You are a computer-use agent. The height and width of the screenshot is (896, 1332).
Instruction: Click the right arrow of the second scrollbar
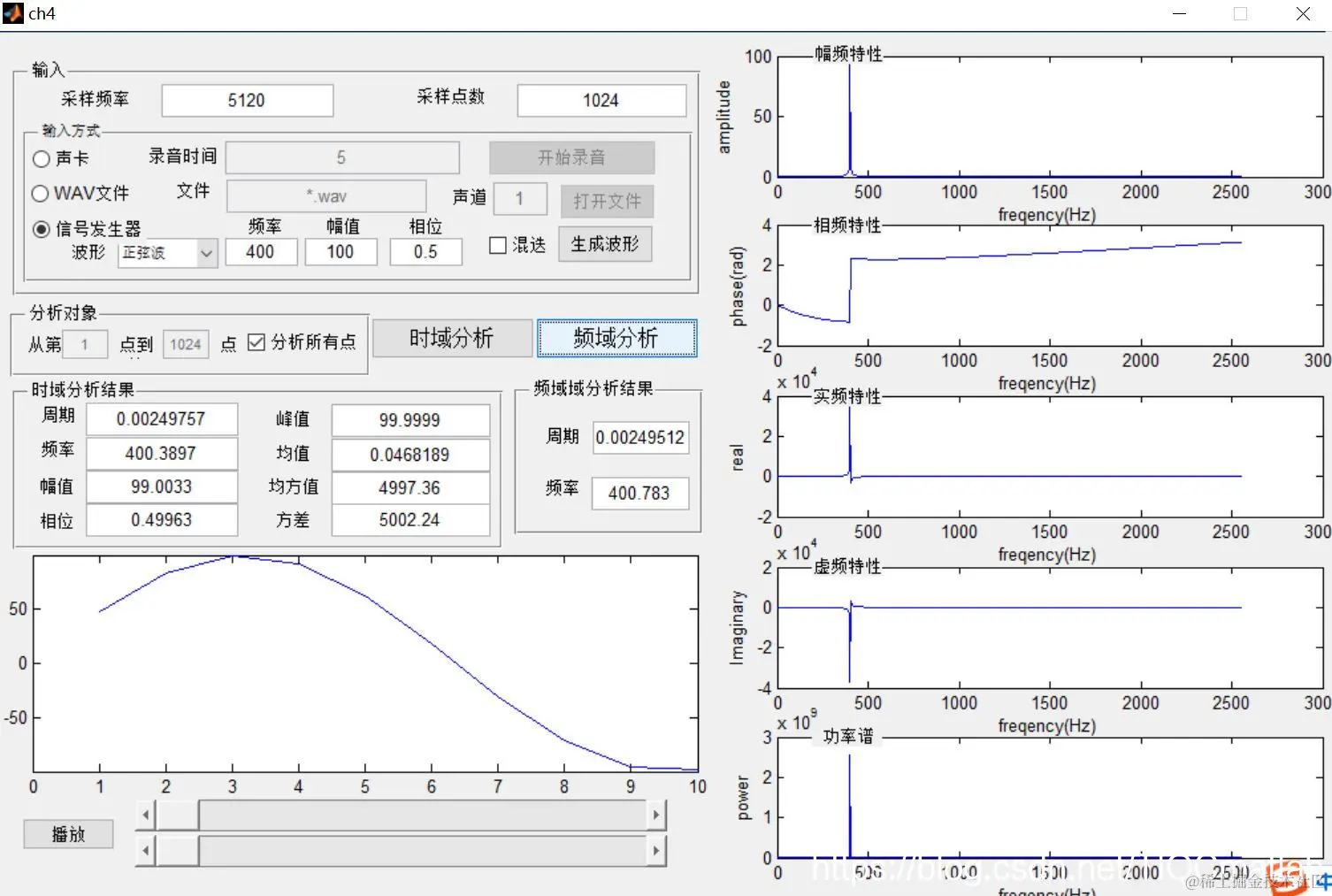tap(655, 849)
